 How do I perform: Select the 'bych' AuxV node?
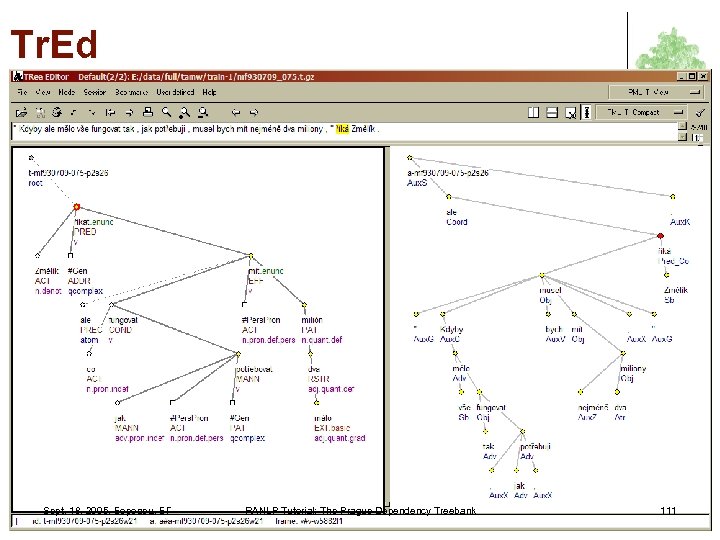point(548,315)
